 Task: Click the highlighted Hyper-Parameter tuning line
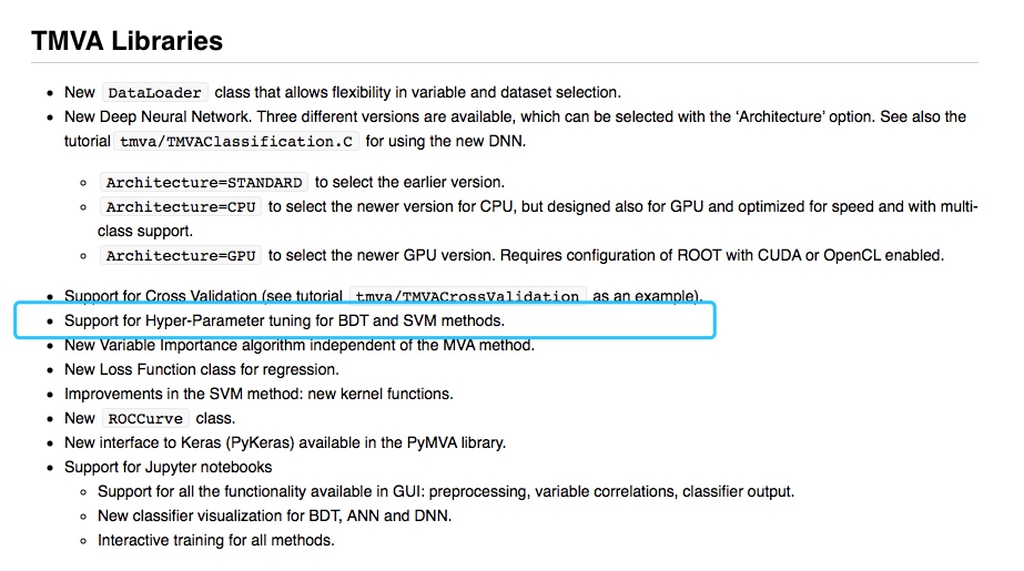[284, 321]
